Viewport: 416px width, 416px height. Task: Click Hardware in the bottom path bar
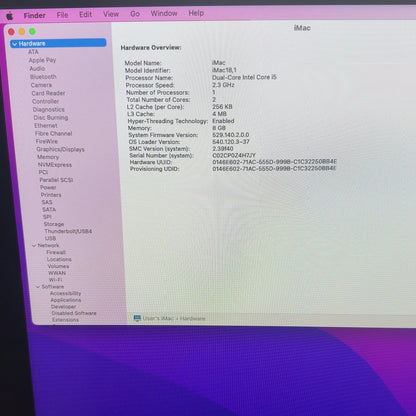tap(192, 318)
